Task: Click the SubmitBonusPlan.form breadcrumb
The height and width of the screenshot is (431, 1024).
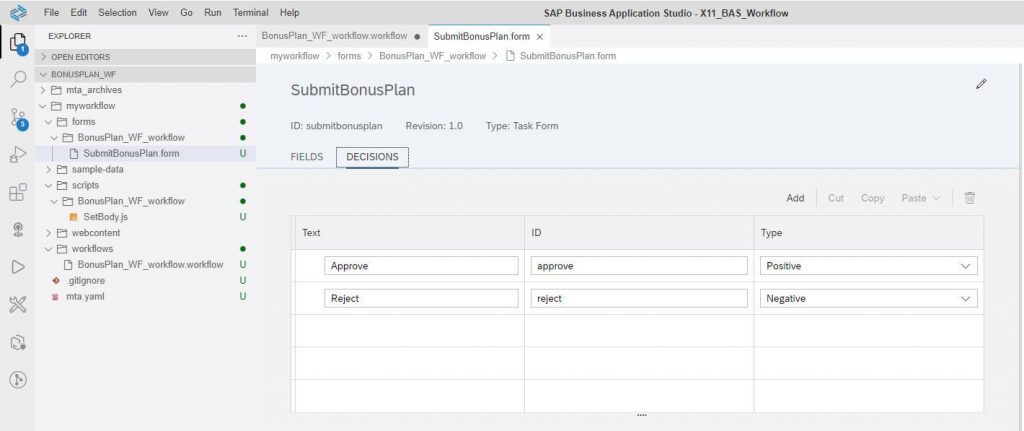Action: 568,56
